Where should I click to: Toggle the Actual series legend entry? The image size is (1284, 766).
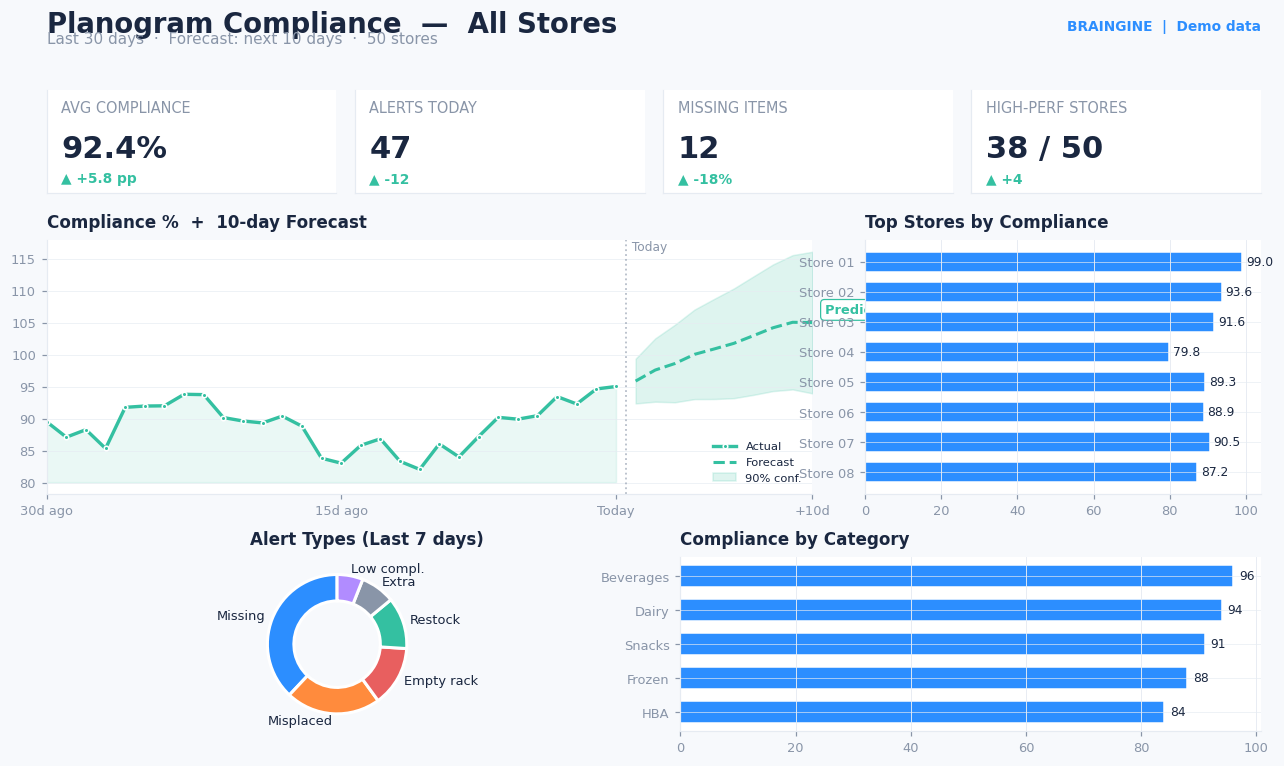tap(746, 447)
